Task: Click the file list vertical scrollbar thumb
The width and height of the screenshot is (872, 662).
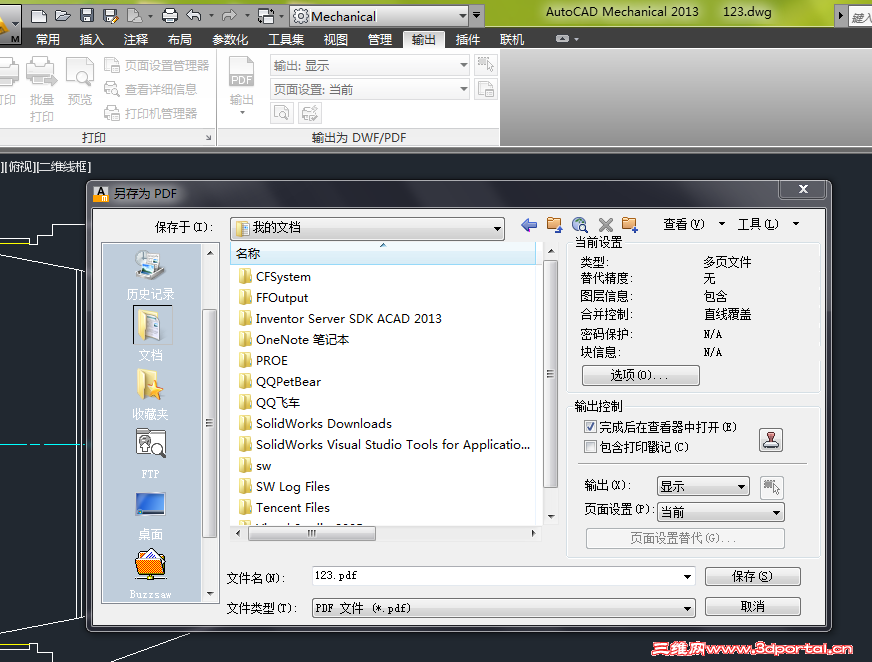Action: 551,374
